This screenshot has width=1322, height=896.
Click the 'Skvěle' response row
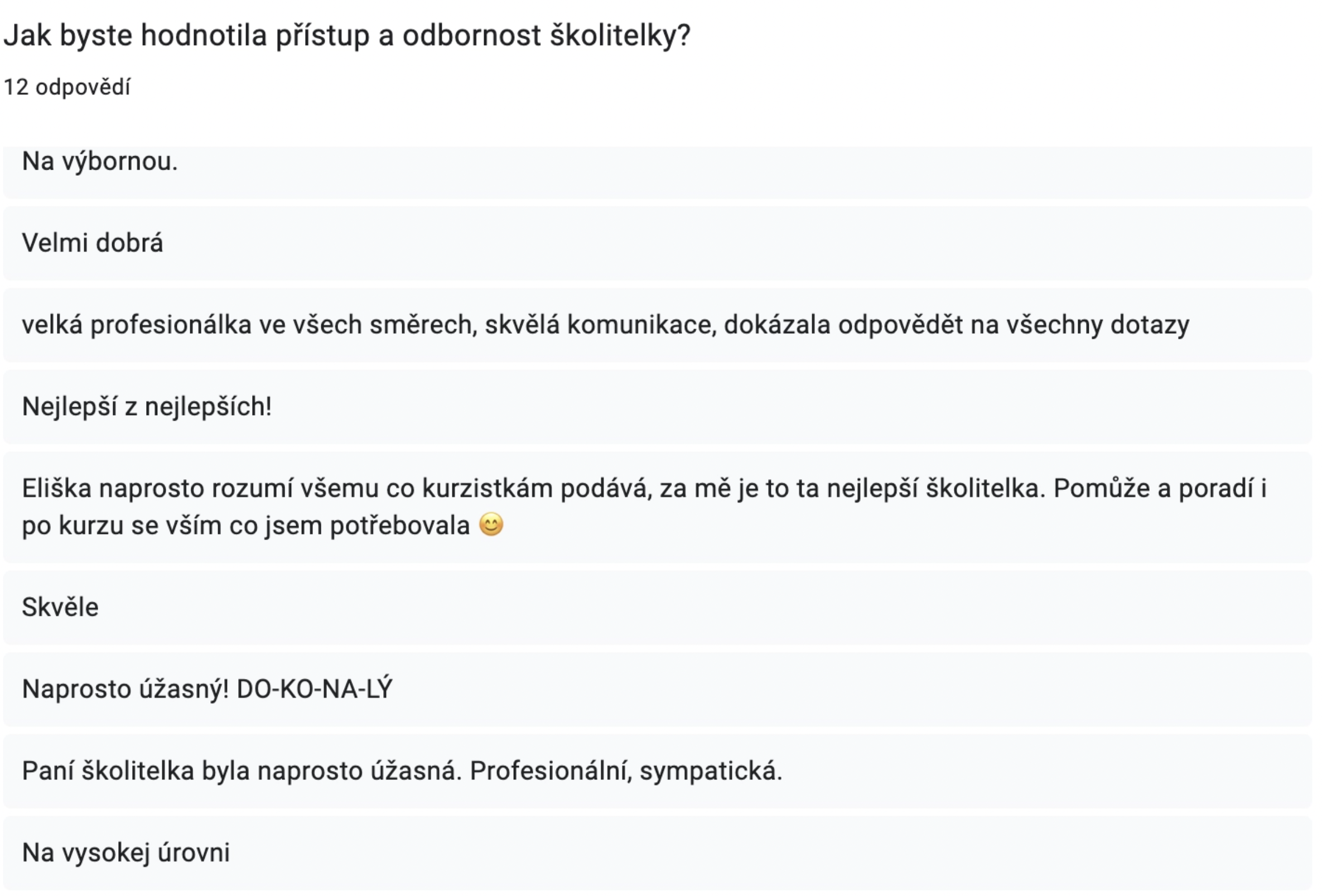[x=658, y=608]
